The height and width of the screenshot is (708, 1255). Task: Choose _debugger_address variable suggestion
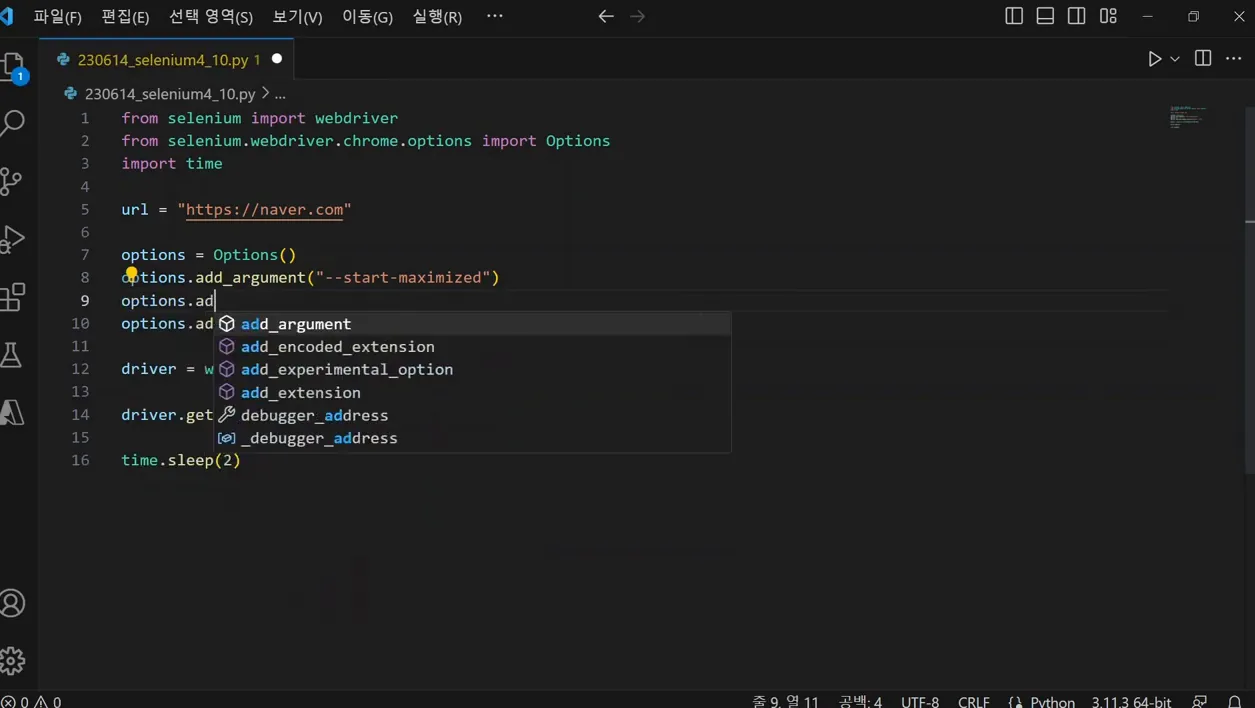[473, 439]
